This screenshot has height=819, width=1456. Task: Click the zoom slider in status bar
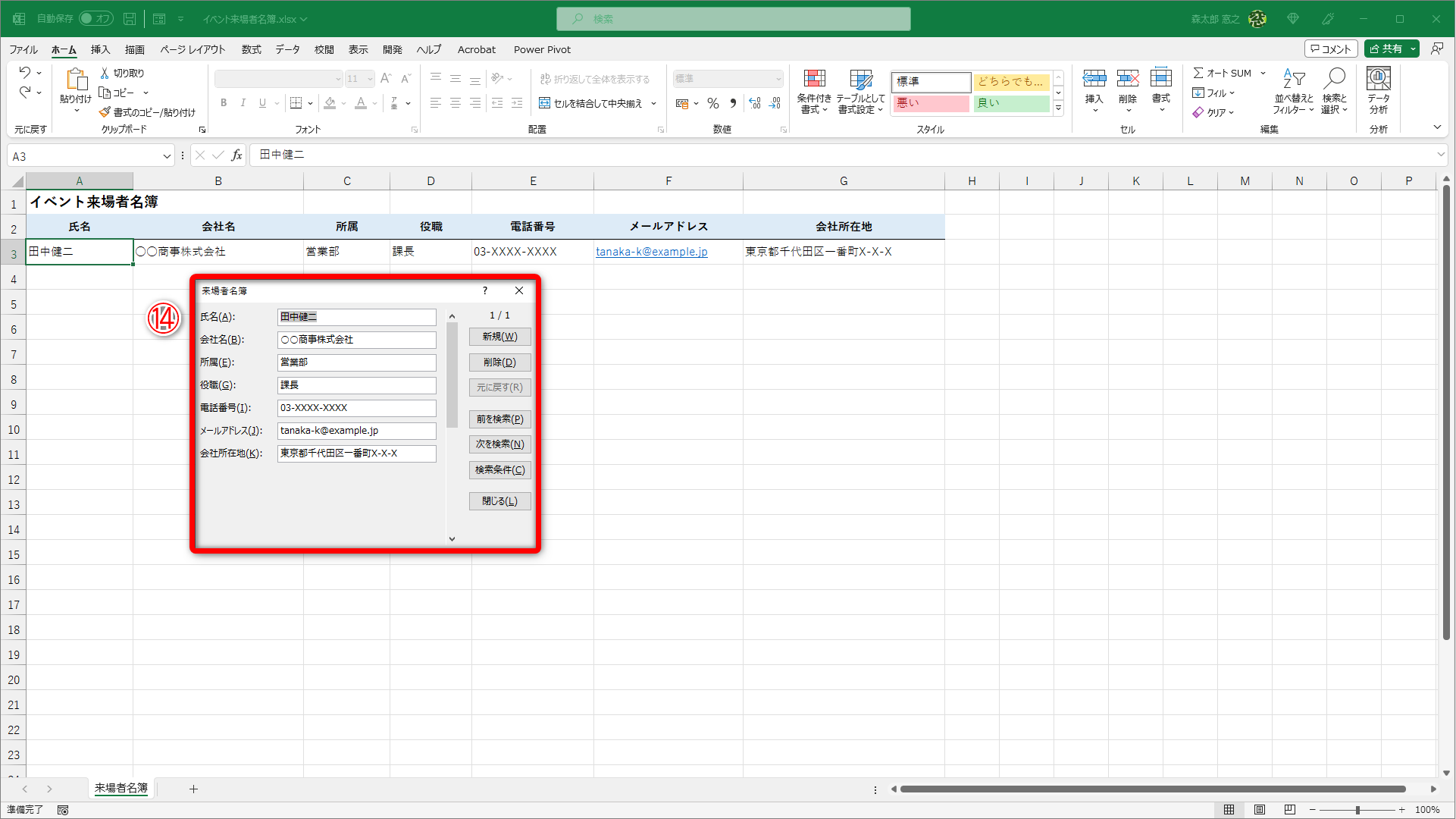(x=1357, y=810)
